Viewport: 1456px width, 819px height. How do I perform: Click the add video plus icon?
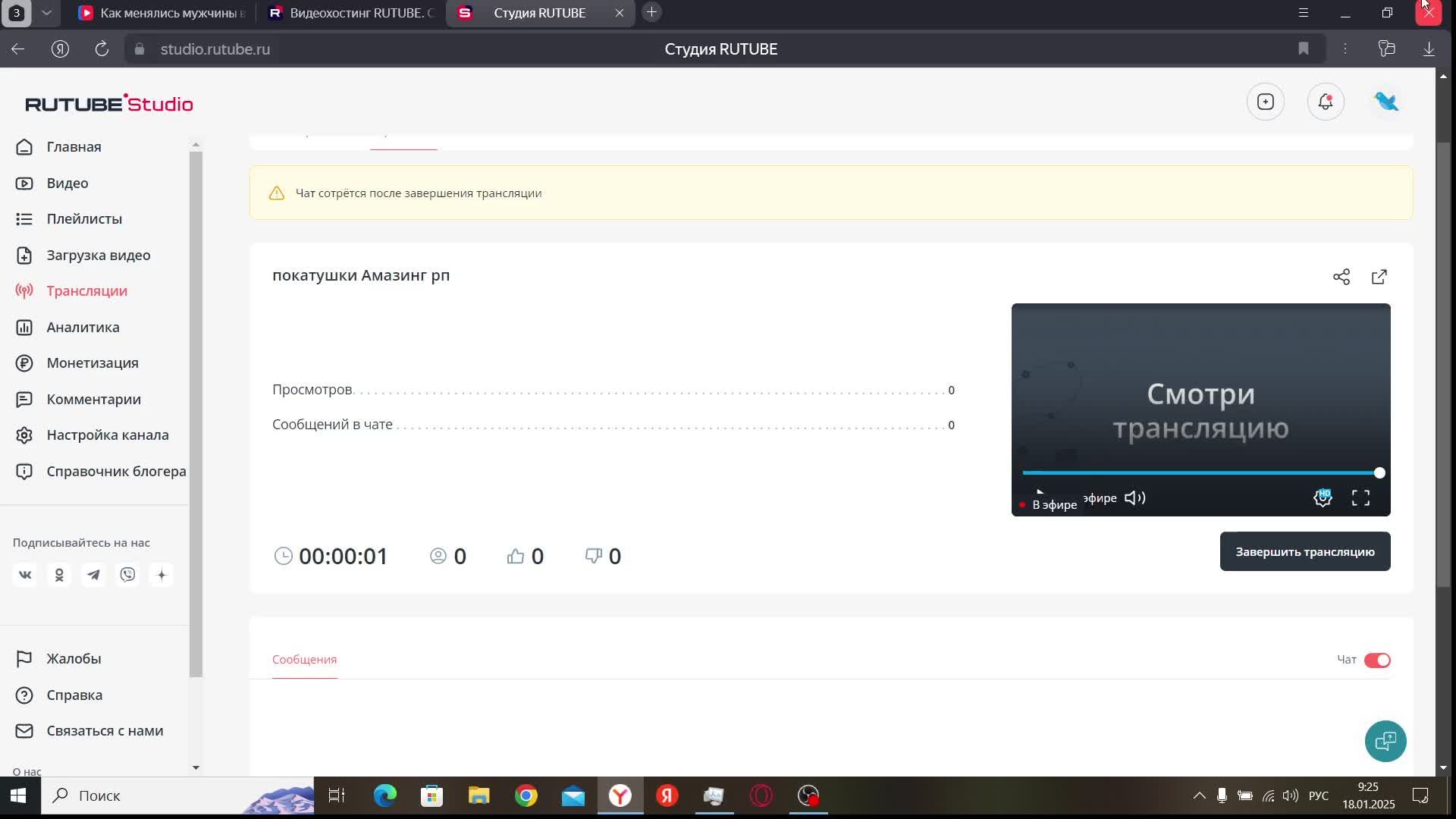1265,102
